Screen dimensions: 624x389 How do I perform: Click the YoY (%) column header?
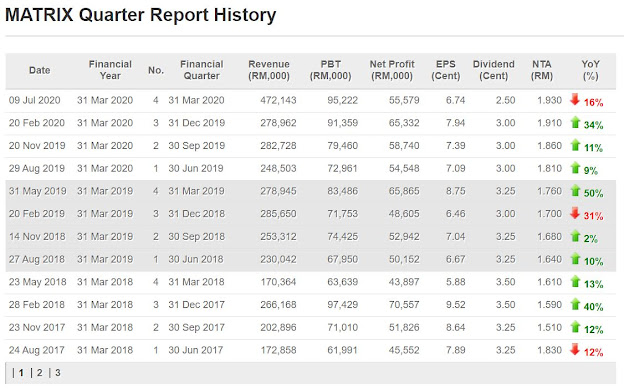point(590,70)
